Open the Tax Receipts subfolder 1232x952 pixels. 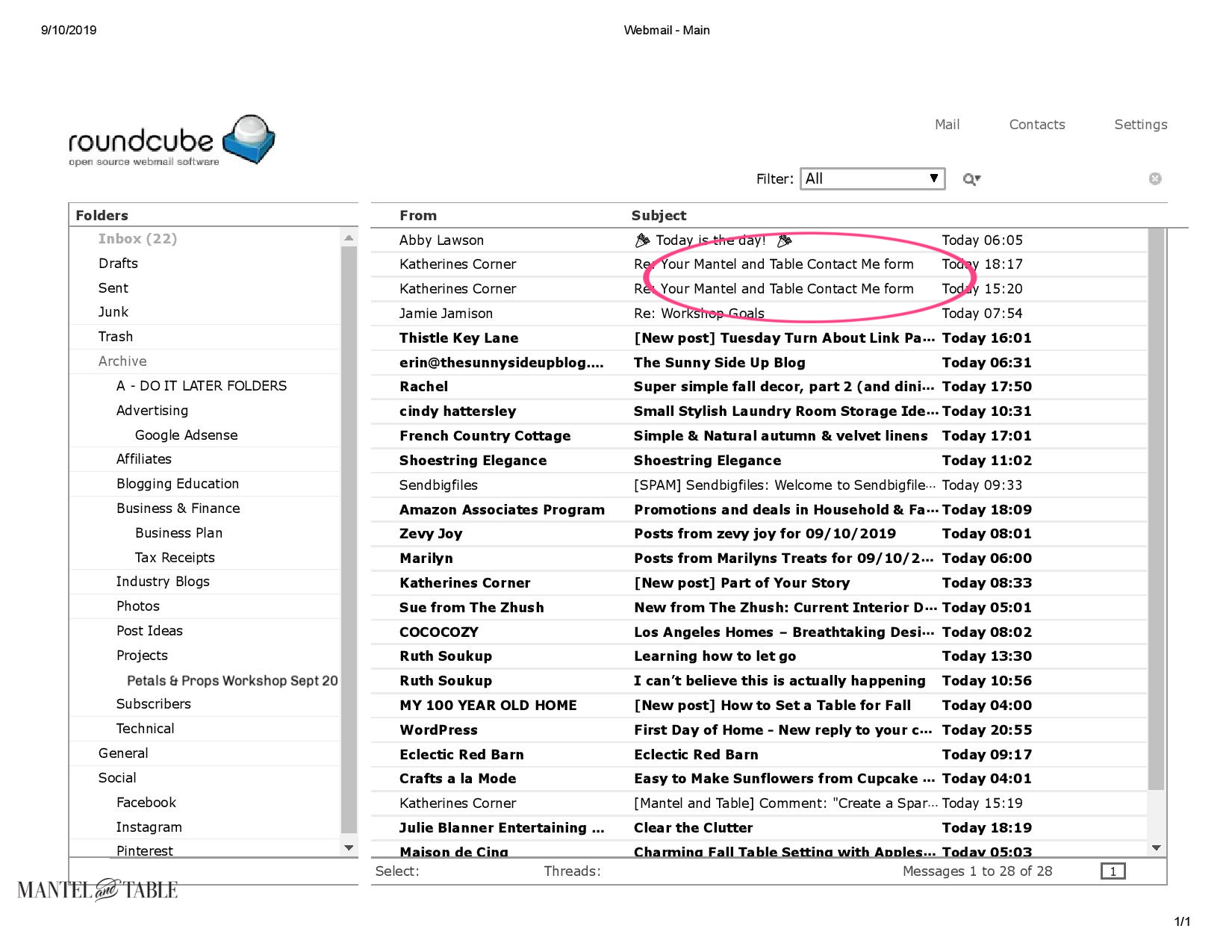point(175,558)
